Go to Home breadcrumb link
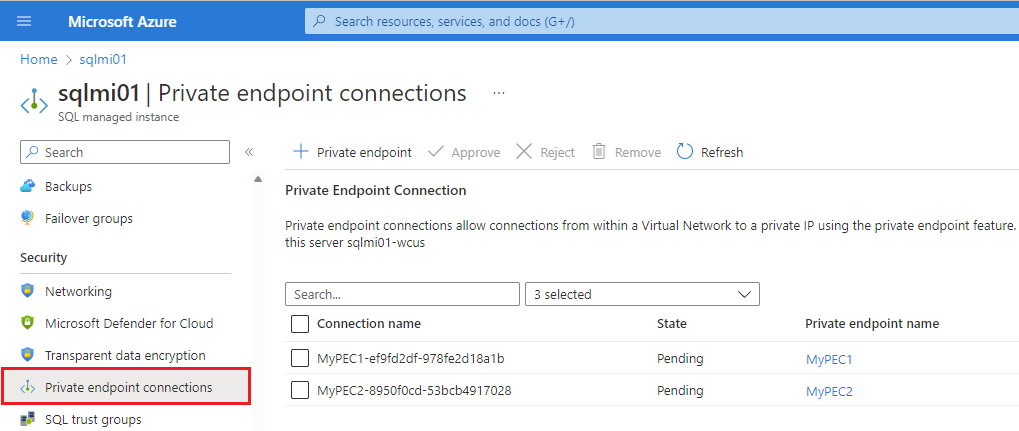The image size is (1019, 431). point(38,60)
